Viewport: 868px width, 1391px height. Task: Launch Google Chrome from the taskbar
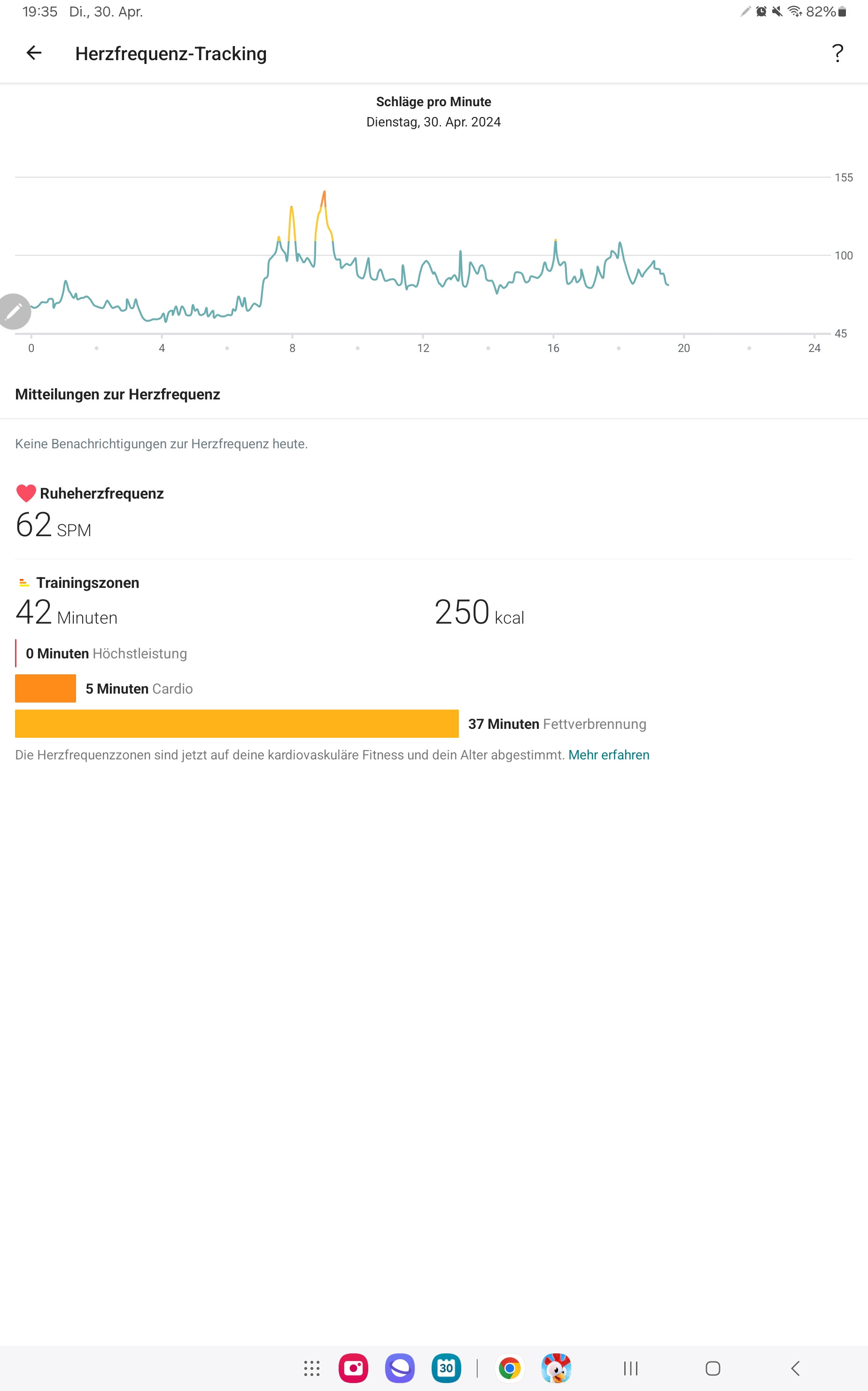(509, 1368)
